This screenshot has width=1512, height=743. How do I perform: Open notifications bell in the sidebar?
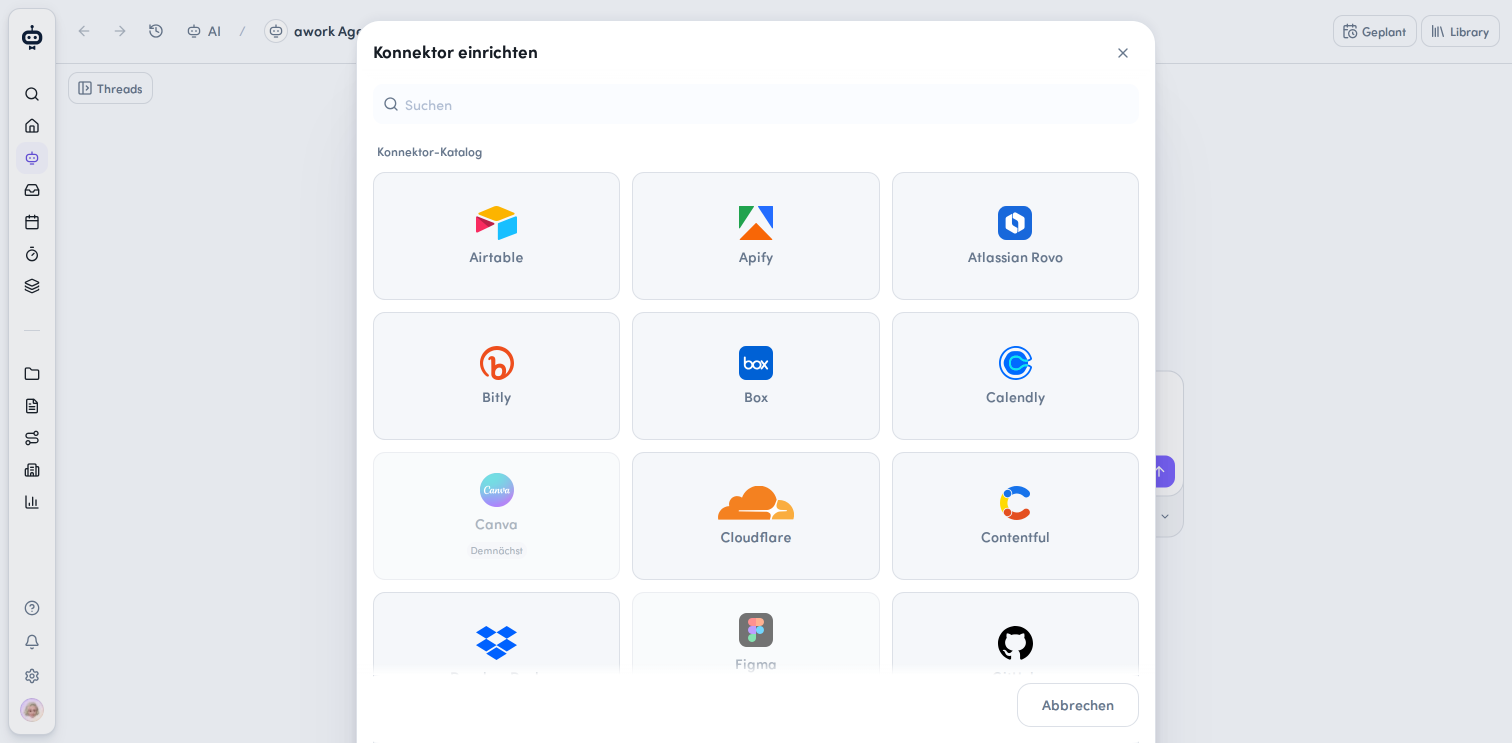32,642
